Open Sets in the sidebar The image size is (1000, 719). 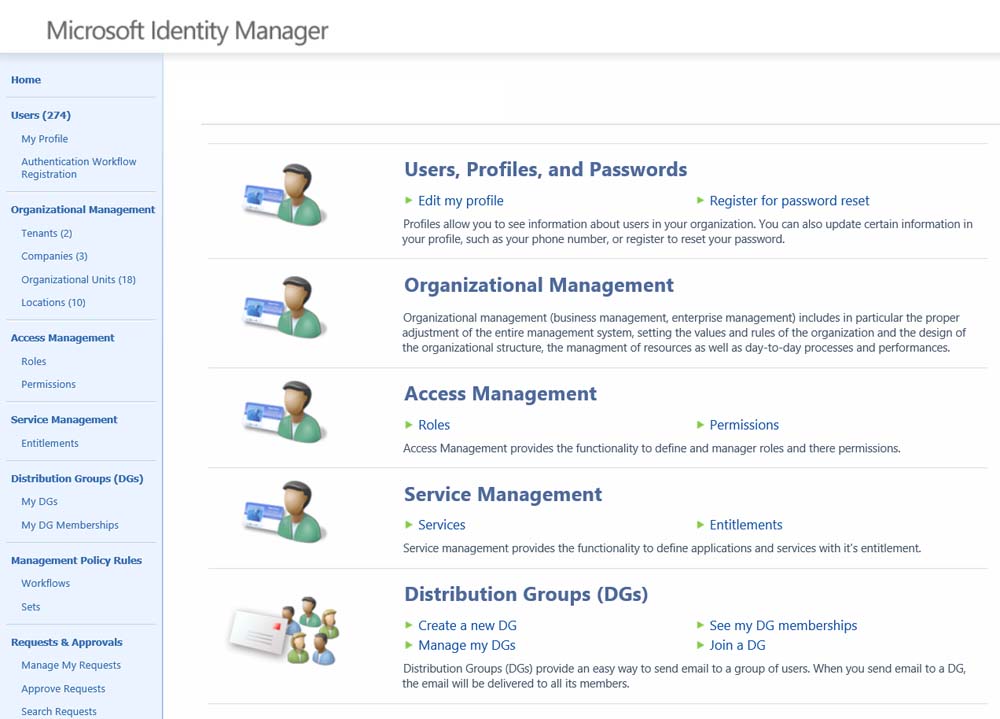click(31, 607)
